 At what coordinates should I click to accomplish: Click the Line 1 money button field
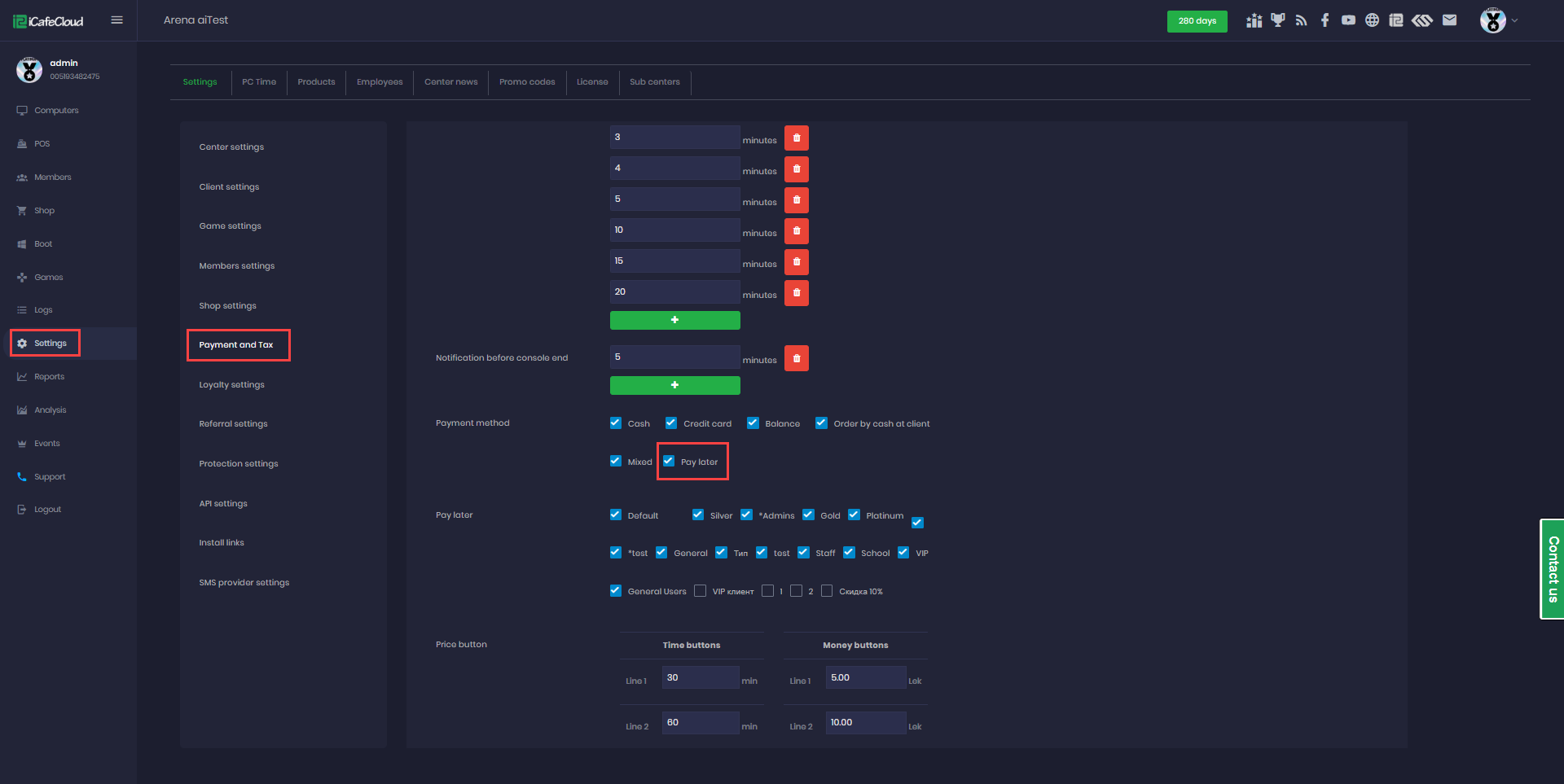click(865, 677)
